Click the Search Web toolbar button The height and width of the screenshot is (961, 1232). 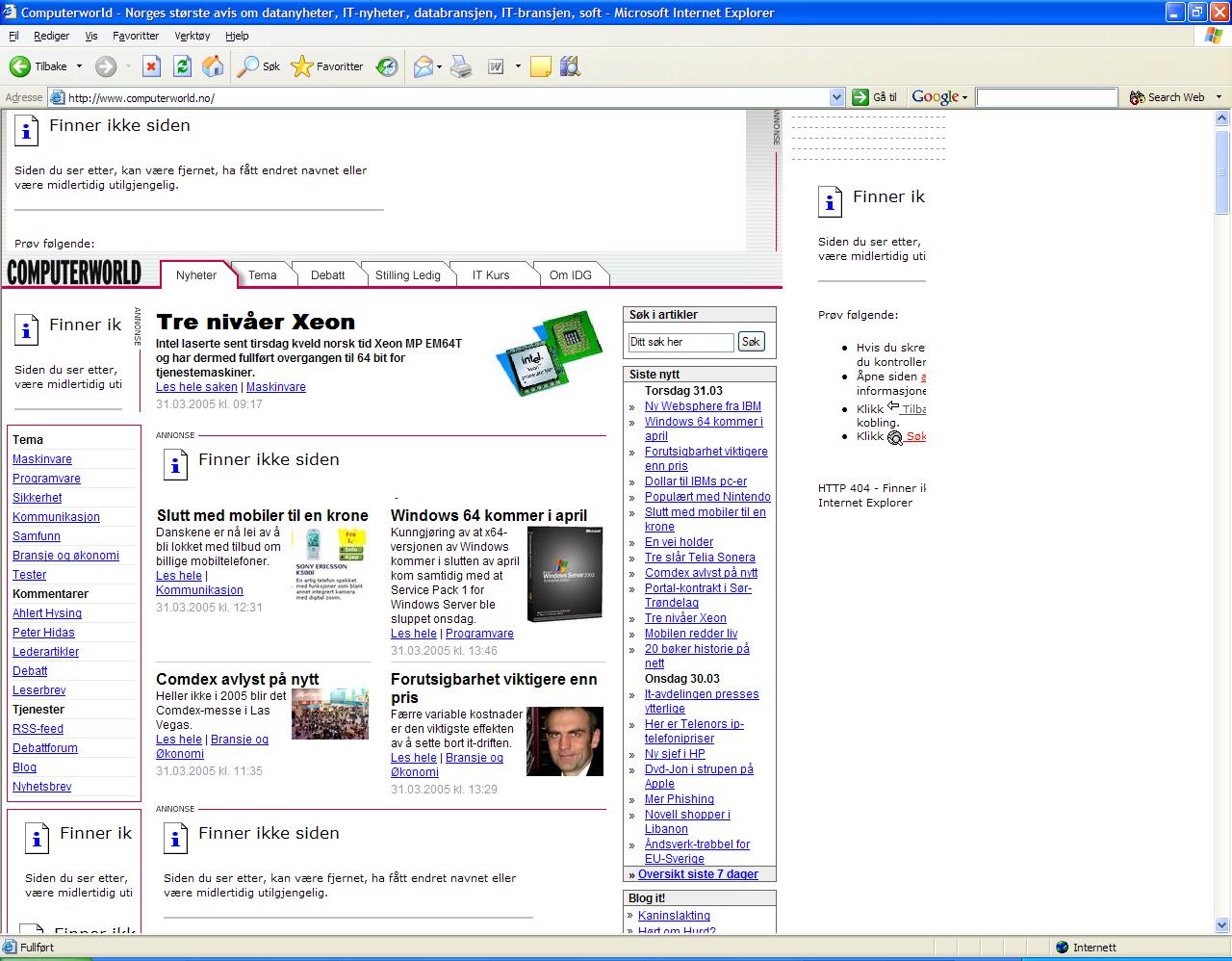click(1168, 97)
